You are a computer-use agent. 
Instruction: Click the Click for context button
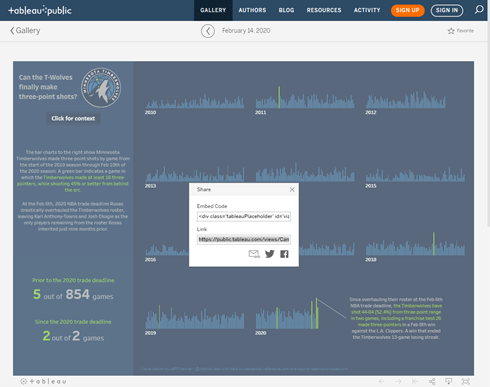click(x=73, y=118)
